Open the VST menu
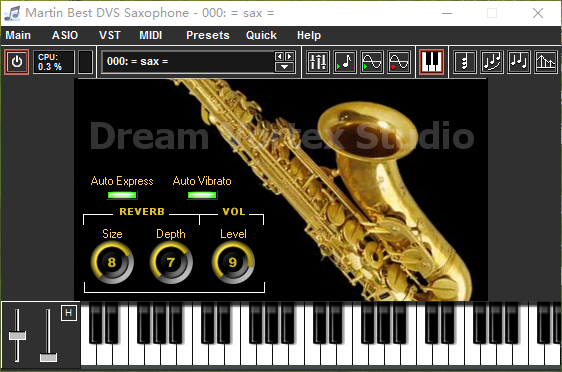This screenshot has width=562, height=372. tap(110, 35)
